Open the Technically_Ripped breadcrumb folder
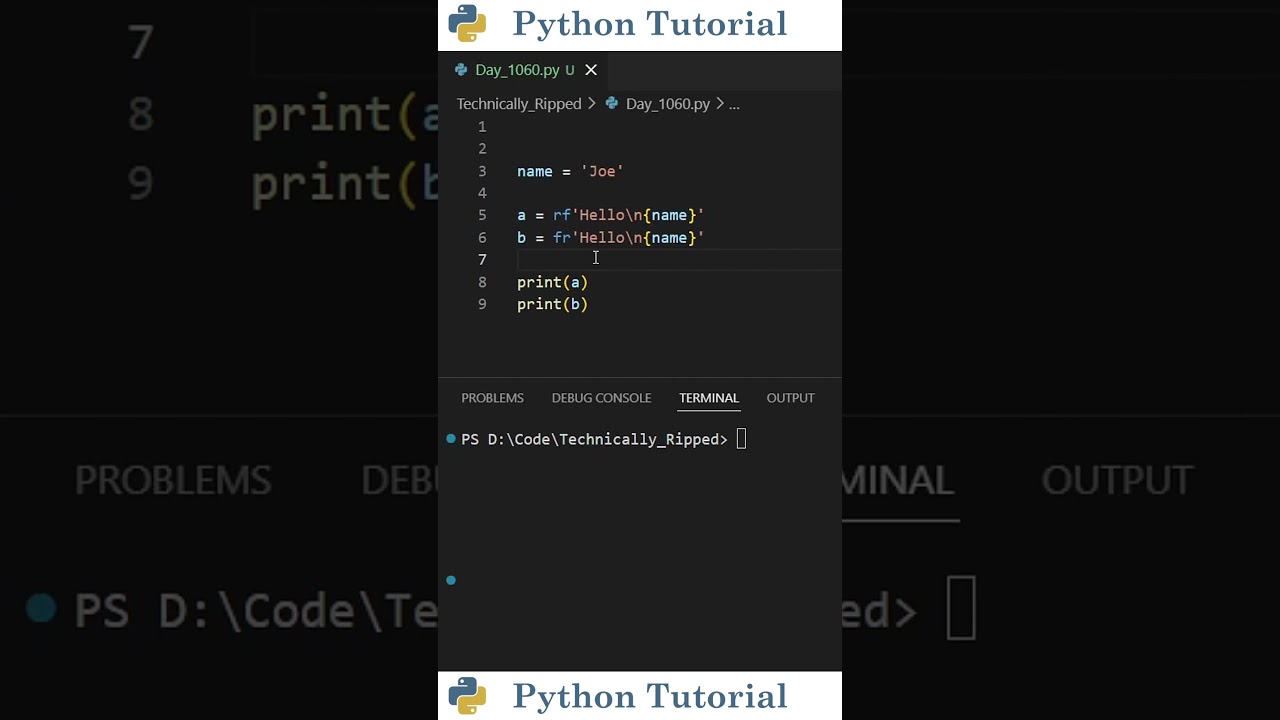Image resolution: width=1280 pixels, height=720 pixels. coord(519,104)
